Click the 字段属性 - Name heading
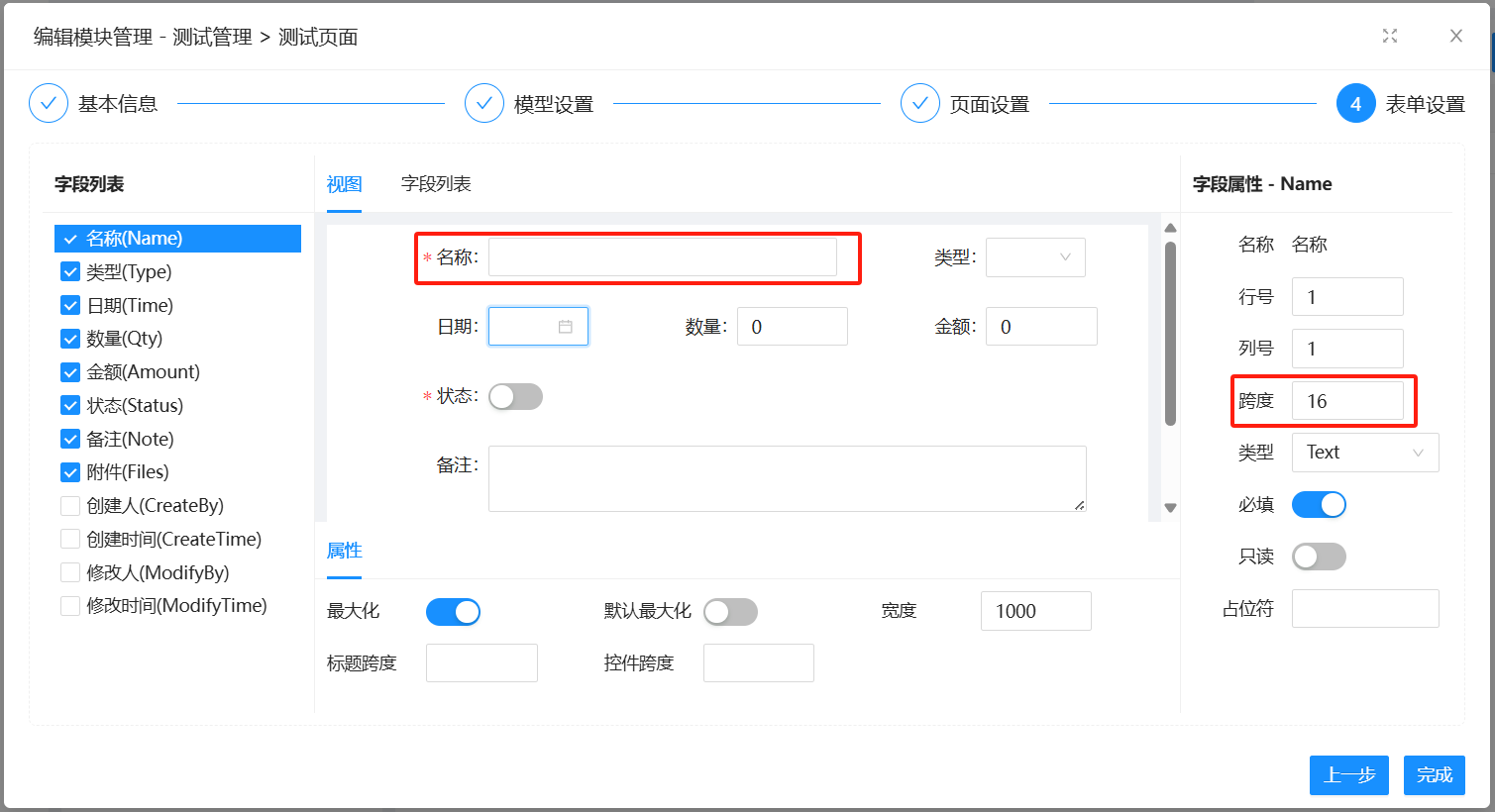The width and height of the screenshot is (1495, 812). [x=1262, y=184]
